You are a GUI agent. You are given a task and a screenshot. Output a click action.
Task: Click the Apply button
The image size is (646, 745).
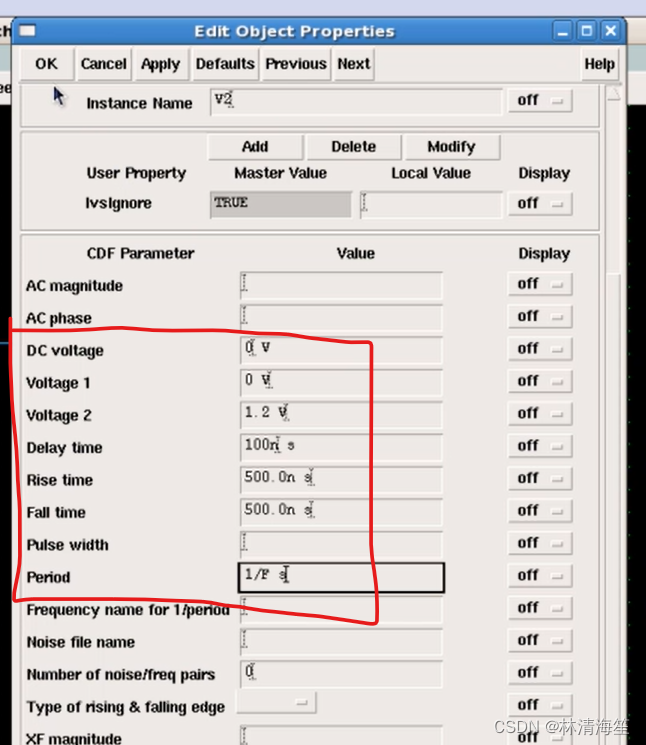[x=161, y=64]
